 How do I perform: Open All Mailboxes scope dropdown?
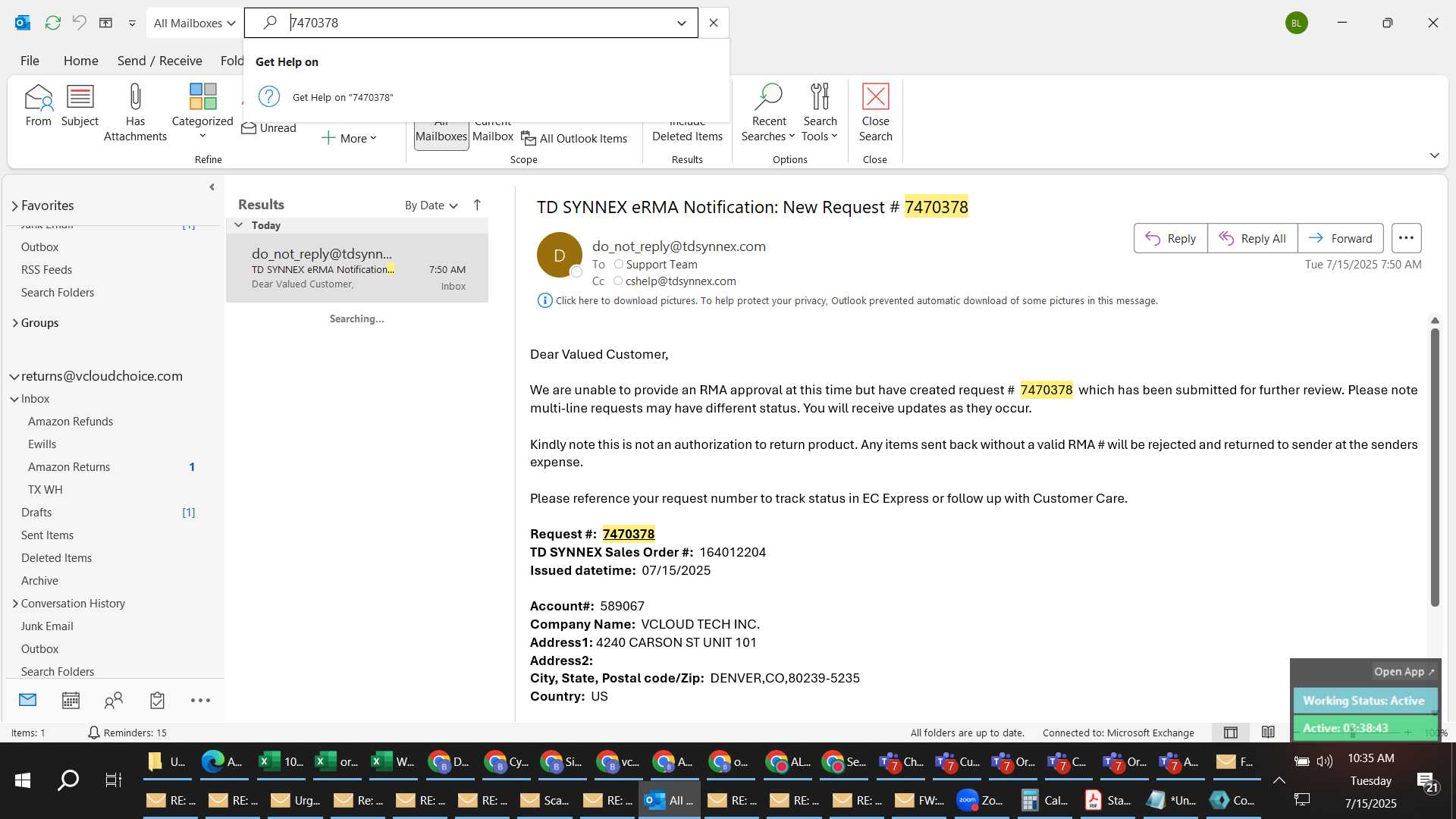point(195,23)
